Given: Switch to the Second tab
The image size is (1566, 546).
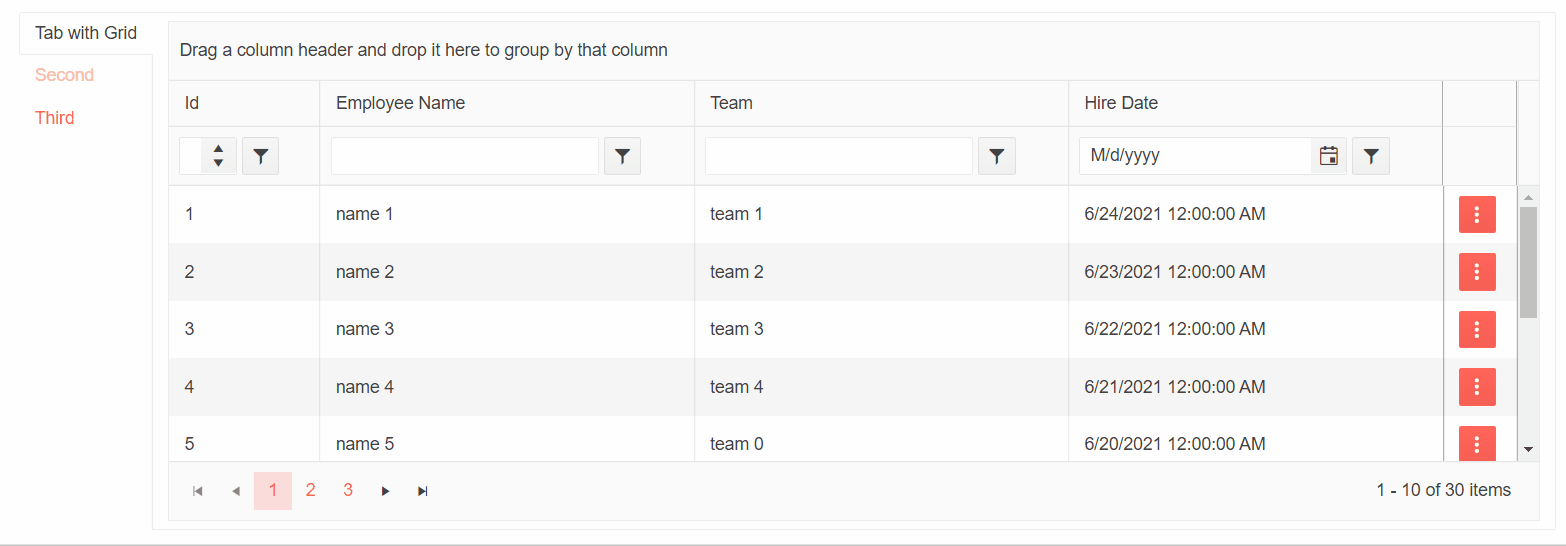Looking at the screenshot, I should coord(64,75).
